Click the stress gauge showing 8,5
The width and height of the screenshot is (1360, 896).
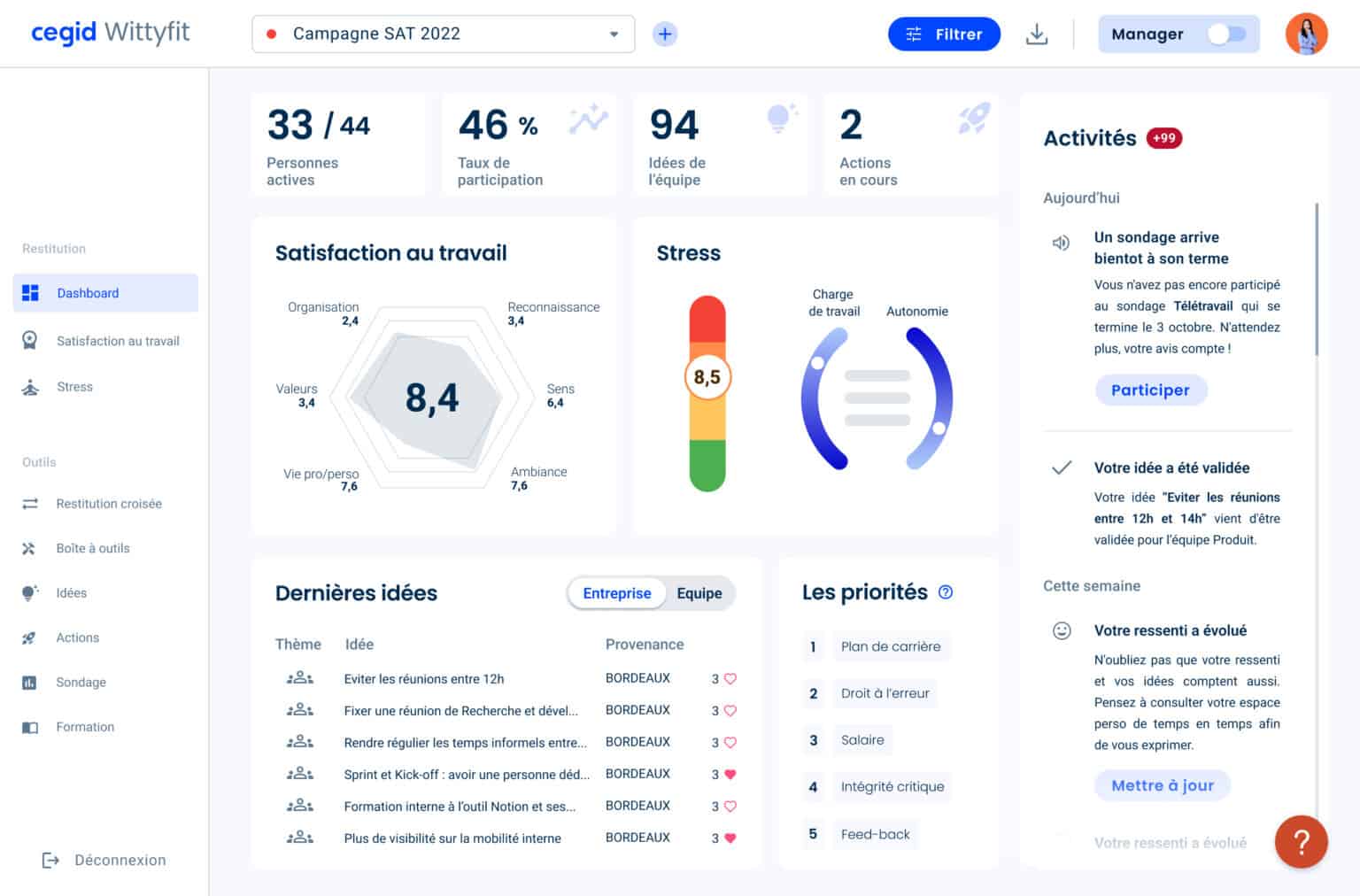pyautogui.click(x=706, y=376)
